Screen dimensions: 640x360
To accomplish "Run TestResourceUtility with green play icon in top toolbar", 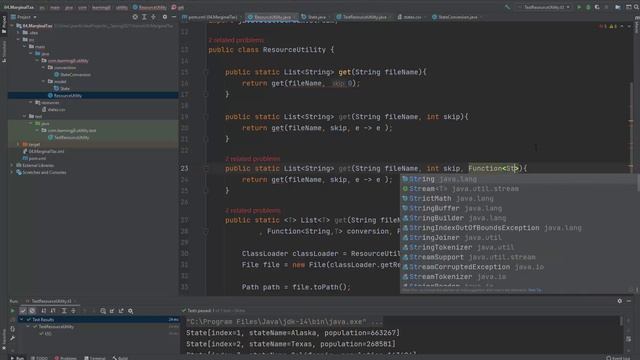I will click(579, 7).
